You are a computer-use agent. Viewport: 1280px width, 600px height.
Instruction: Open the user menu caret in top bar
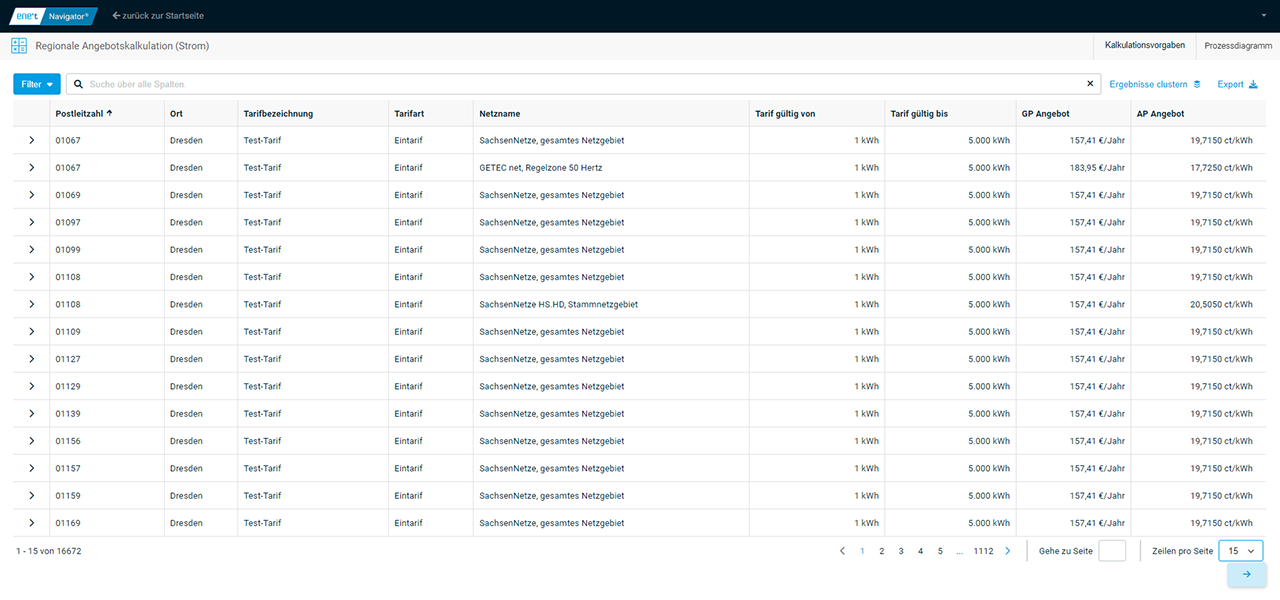1263,16
